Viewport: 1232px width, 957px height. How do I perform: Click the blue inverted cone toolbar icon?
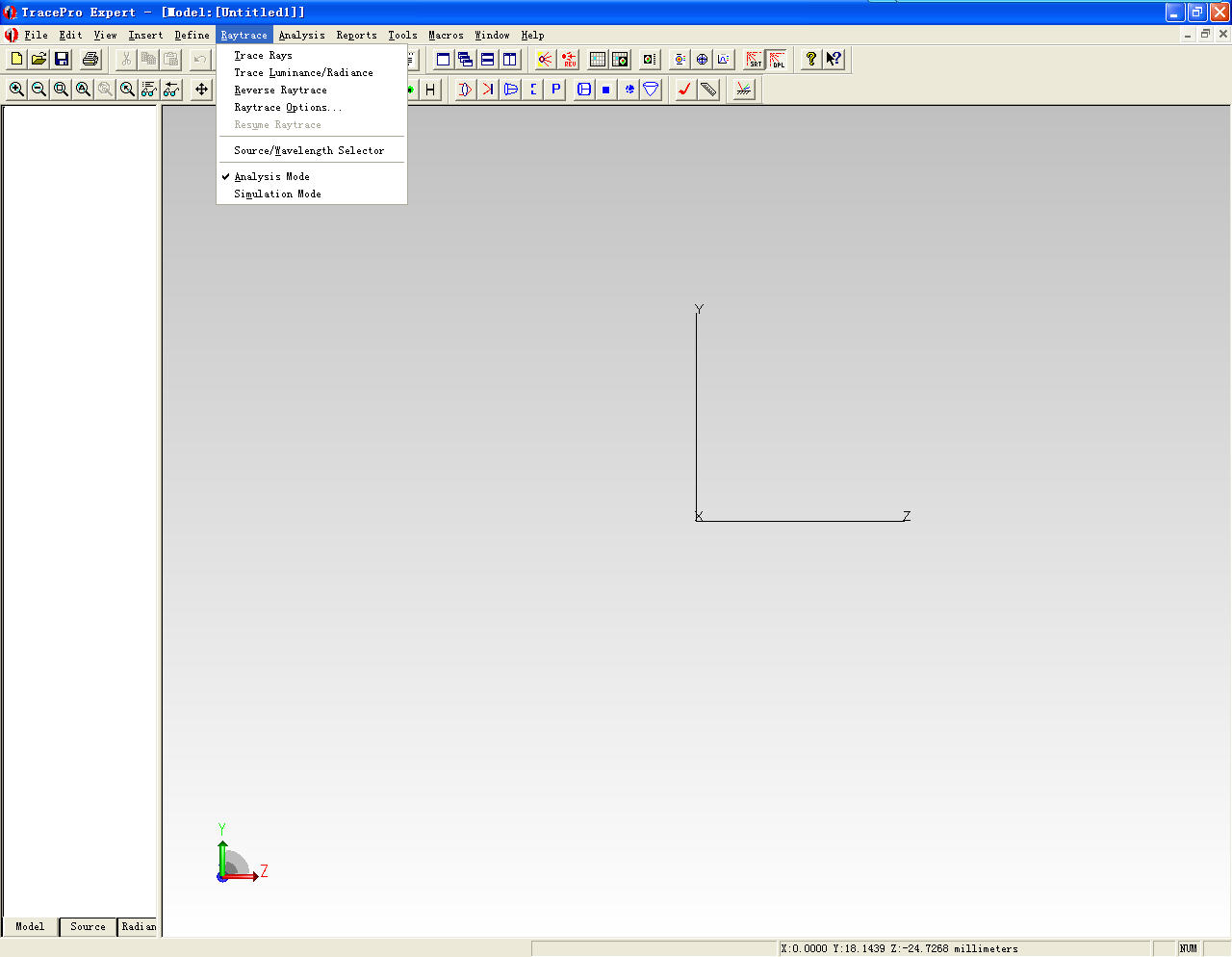[652, 90]
